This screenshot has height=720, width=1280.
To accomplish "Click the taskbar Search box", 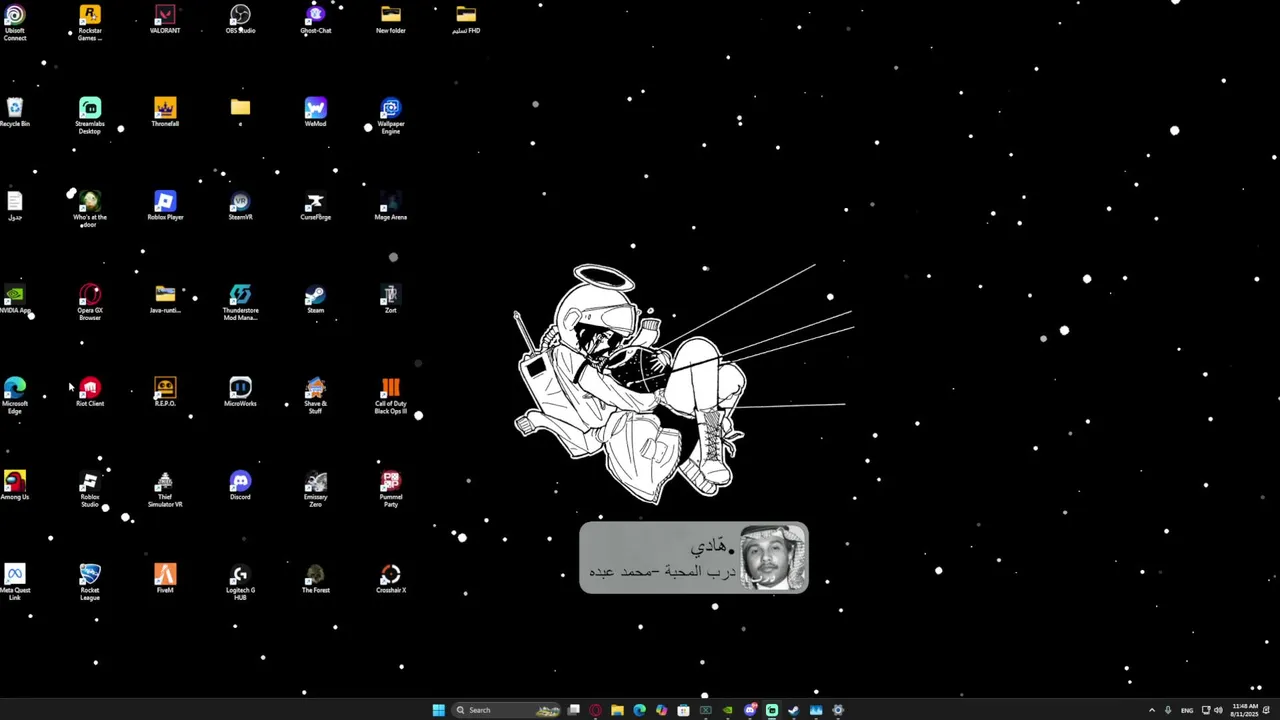I will click(507, 710).
